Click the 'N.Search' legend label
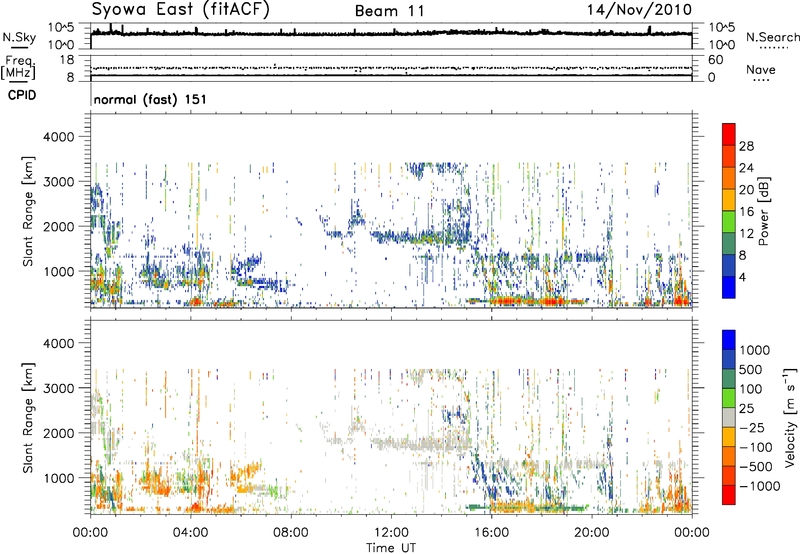Viewport: 800px width, 554px height. pos(773,37)
